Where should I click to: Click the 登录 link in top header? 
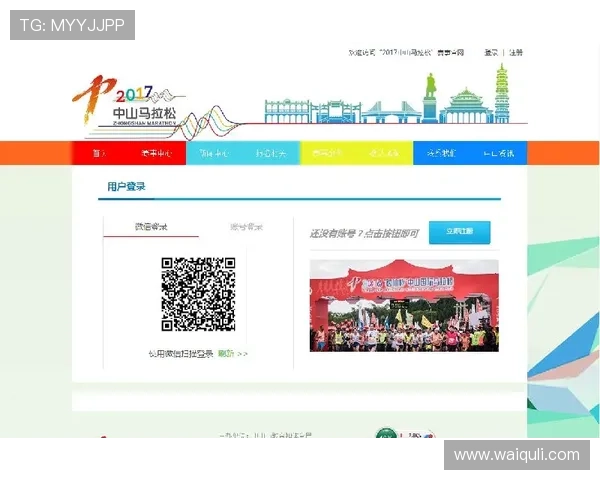point(491,52)
